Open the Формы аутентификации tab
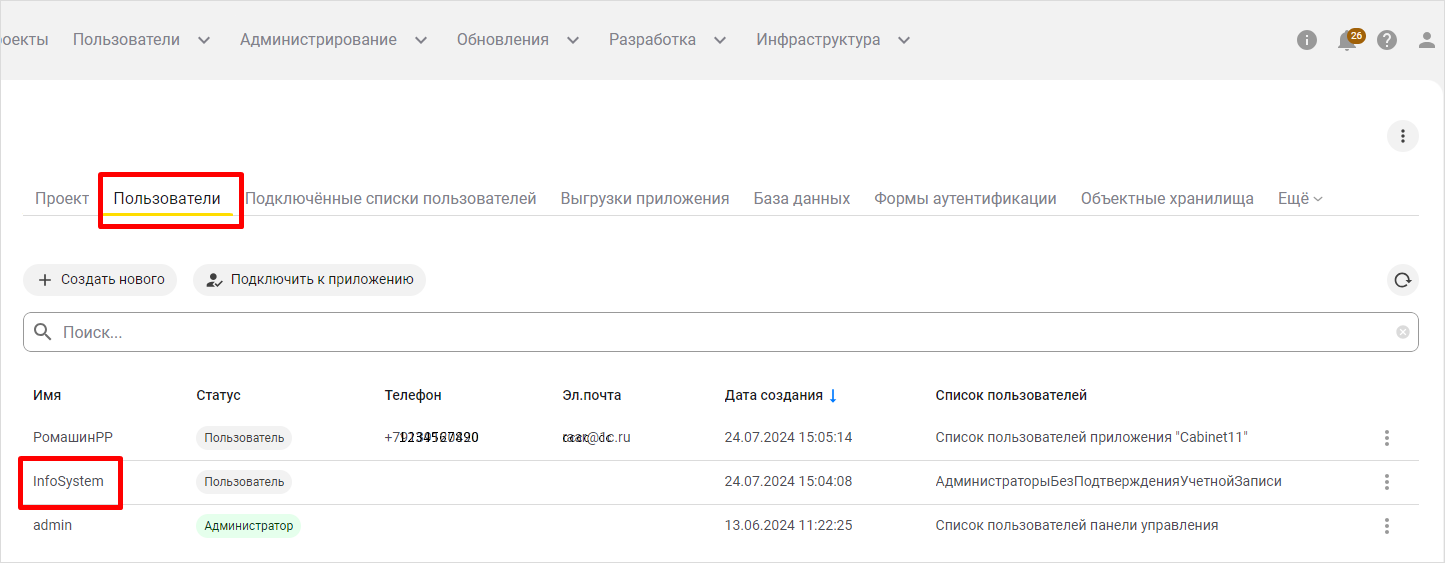This screenshot has width=1445, height=563. [x=965, y=198]
